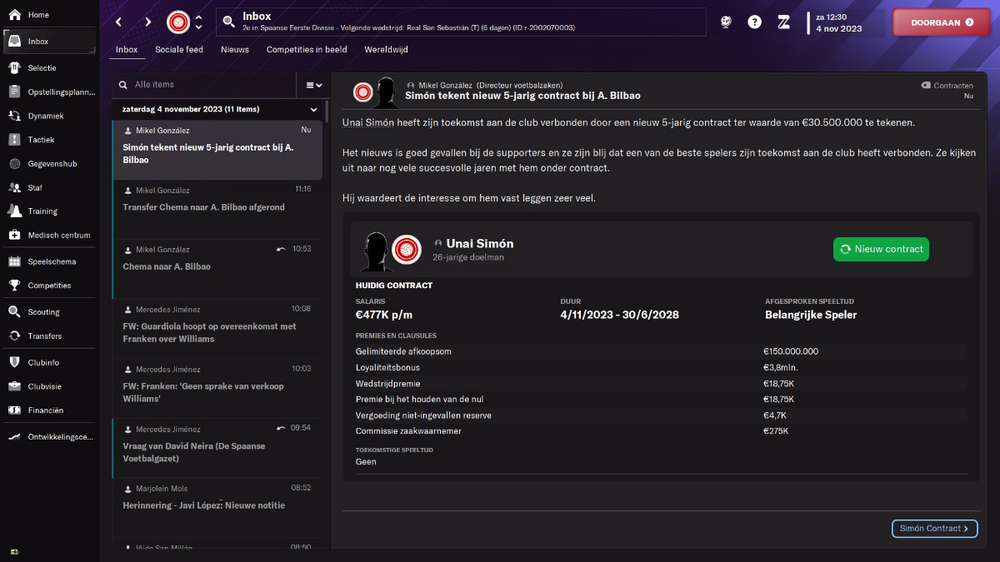The height and width of the screenshot is (562, 1000).
Task: Switch to the Wereldwijd tab
Action: (386, 50)
